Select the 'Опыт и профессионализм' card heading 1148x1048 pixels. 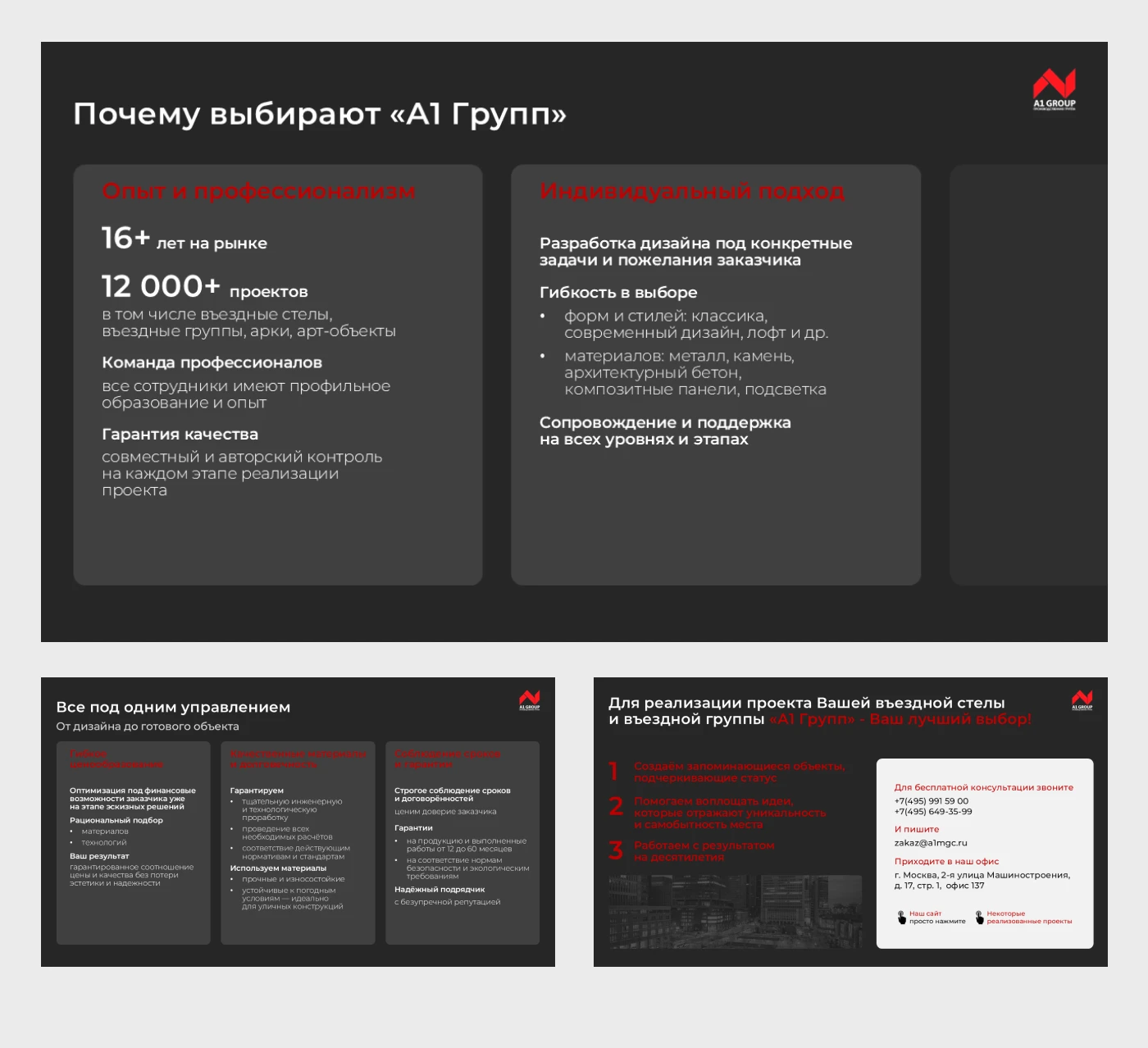pos(258,191)
